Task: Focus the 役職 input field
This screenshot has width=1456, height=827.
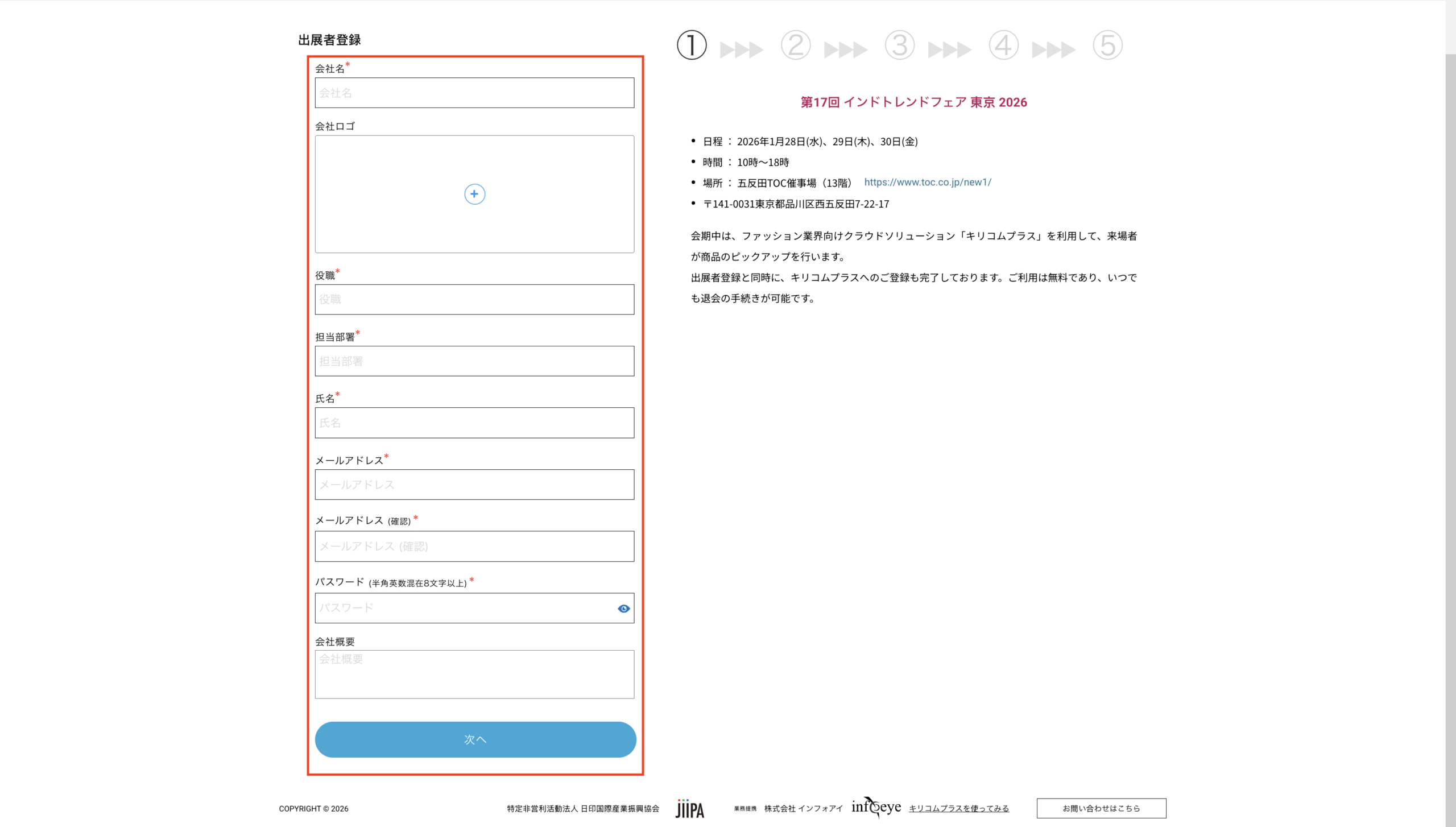Action: point(474,299)
